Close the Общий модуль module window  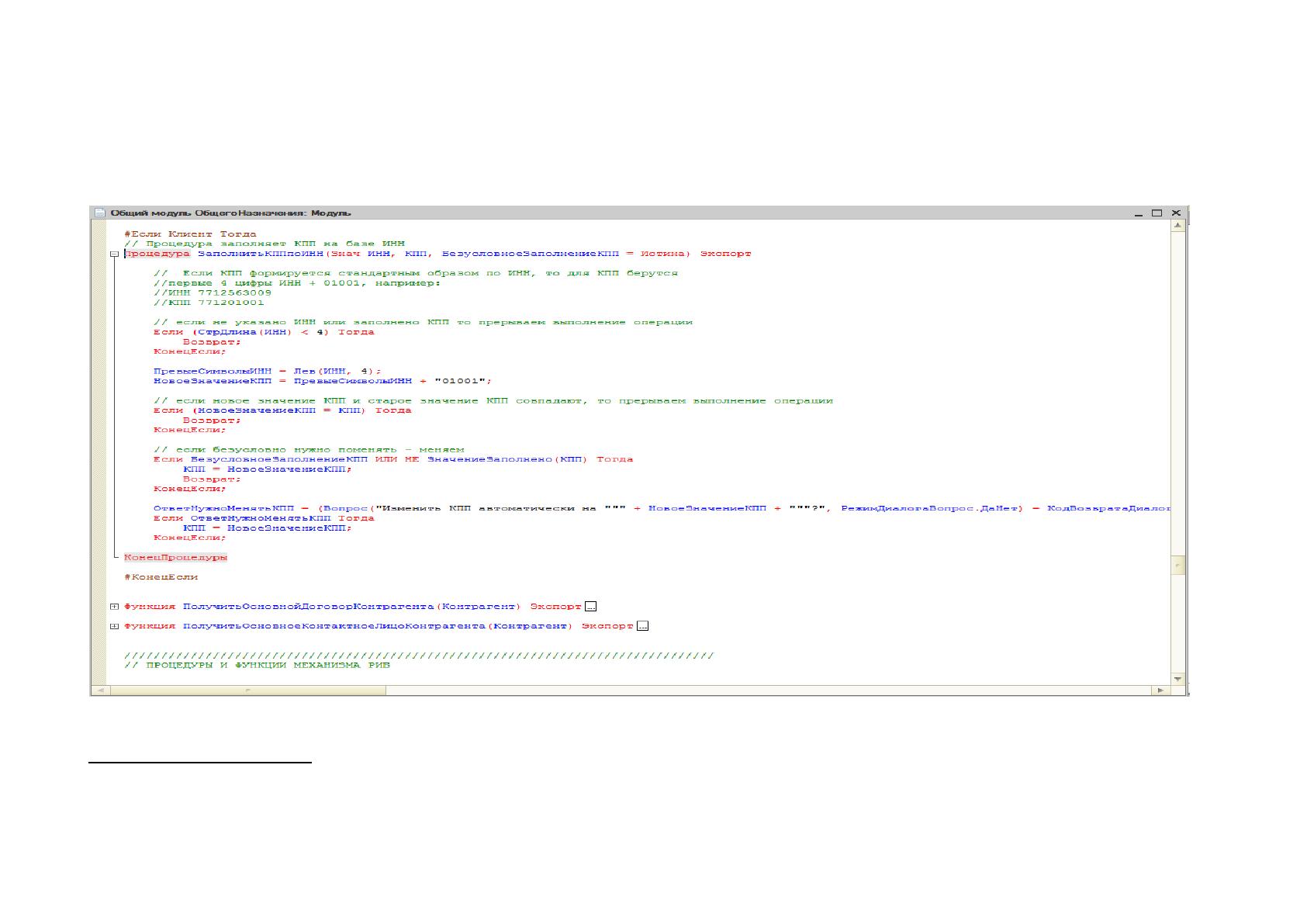[x=1176, y=213]
